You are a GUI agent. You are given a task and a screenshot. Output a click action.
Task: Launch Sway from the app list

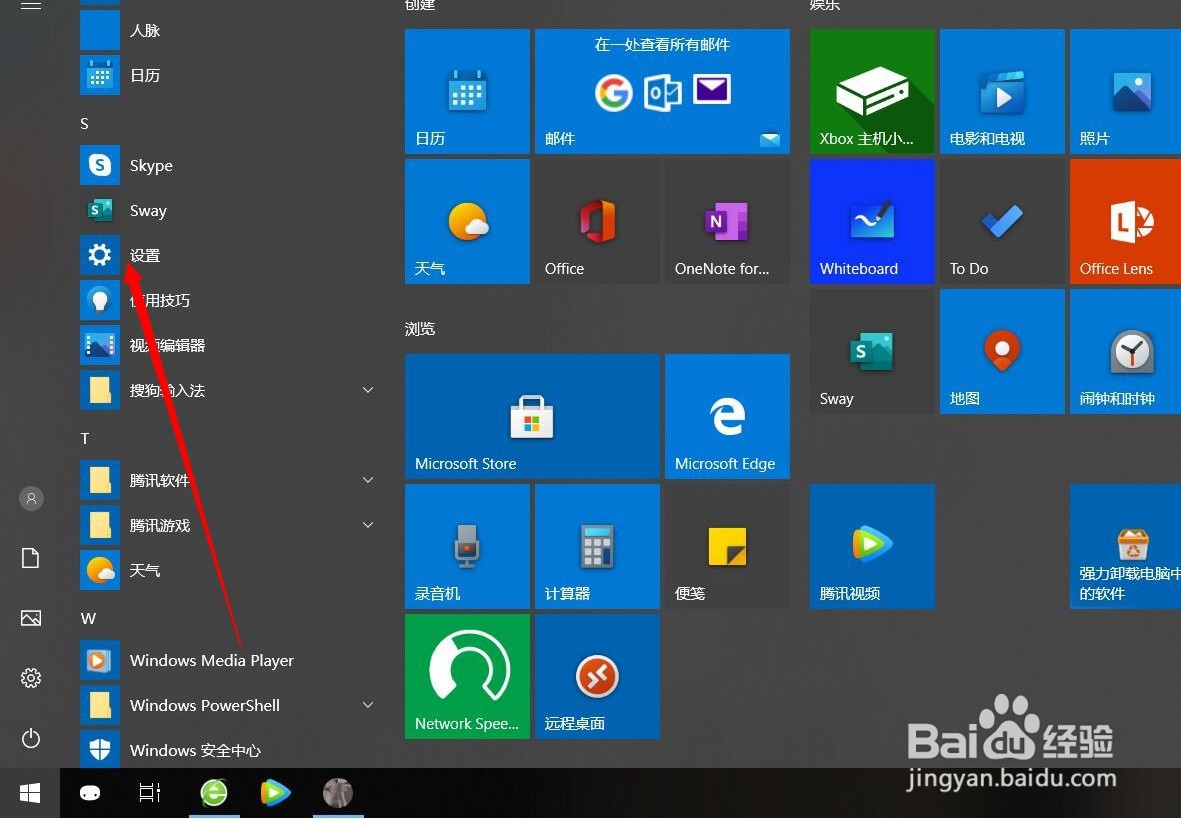[x=226, y=210]
